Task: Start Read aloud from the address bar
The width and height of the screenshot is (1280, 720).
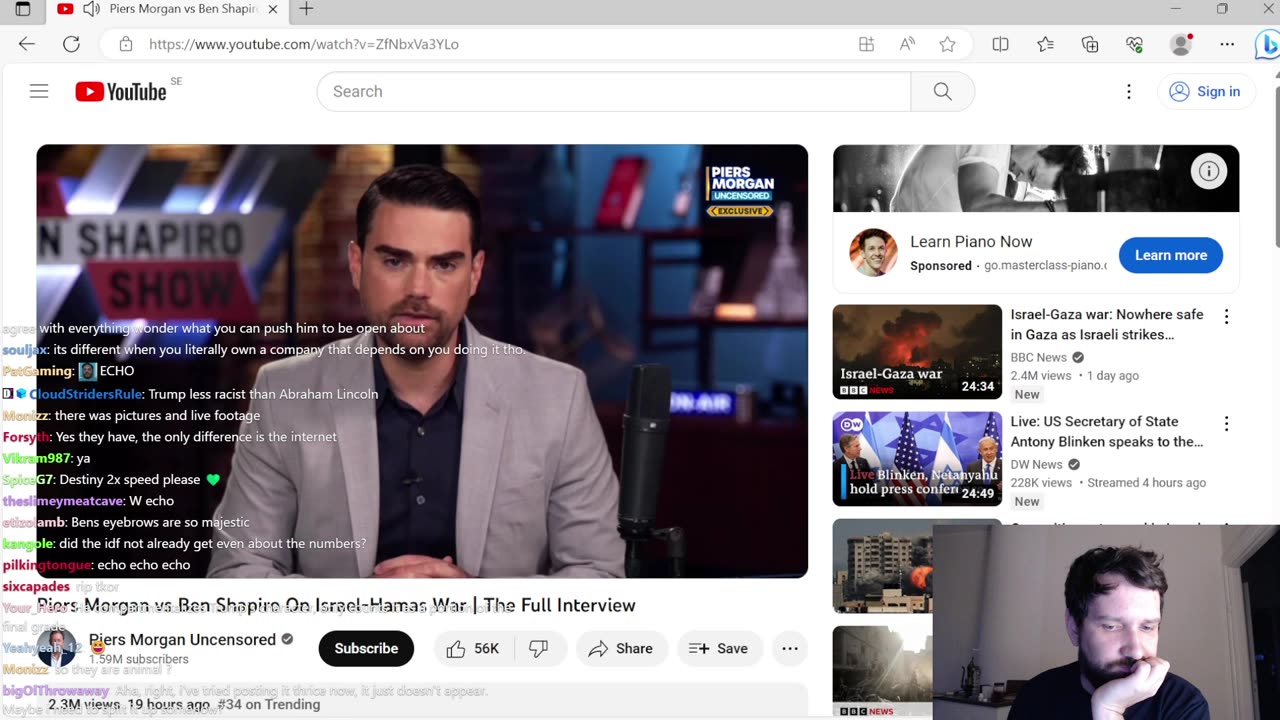Action: (x=907, y=44)
